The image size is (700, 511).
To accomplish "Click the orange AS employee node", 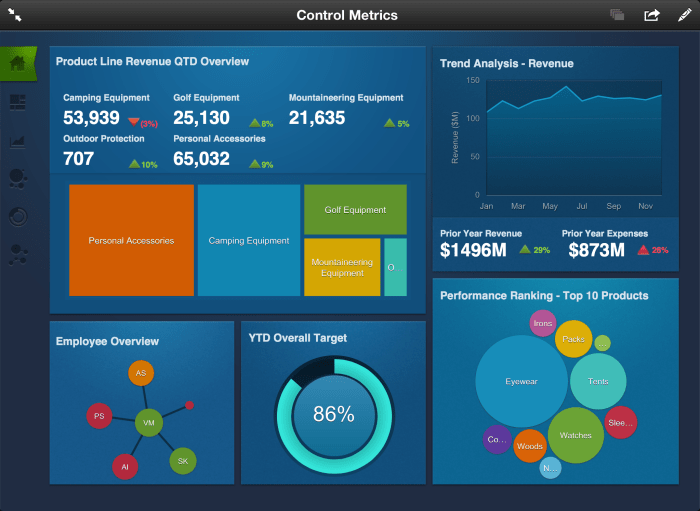I will pos(141,373).
